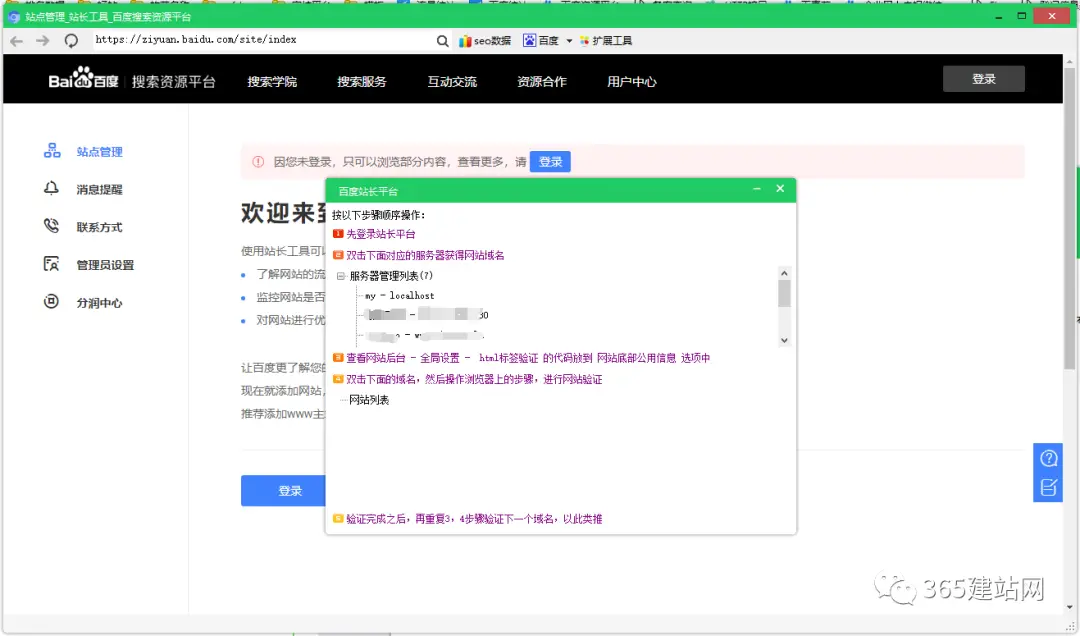This screenshot has height=636, width=1080.
Task: Click the browser forward arrow
Action: [43, 41]
